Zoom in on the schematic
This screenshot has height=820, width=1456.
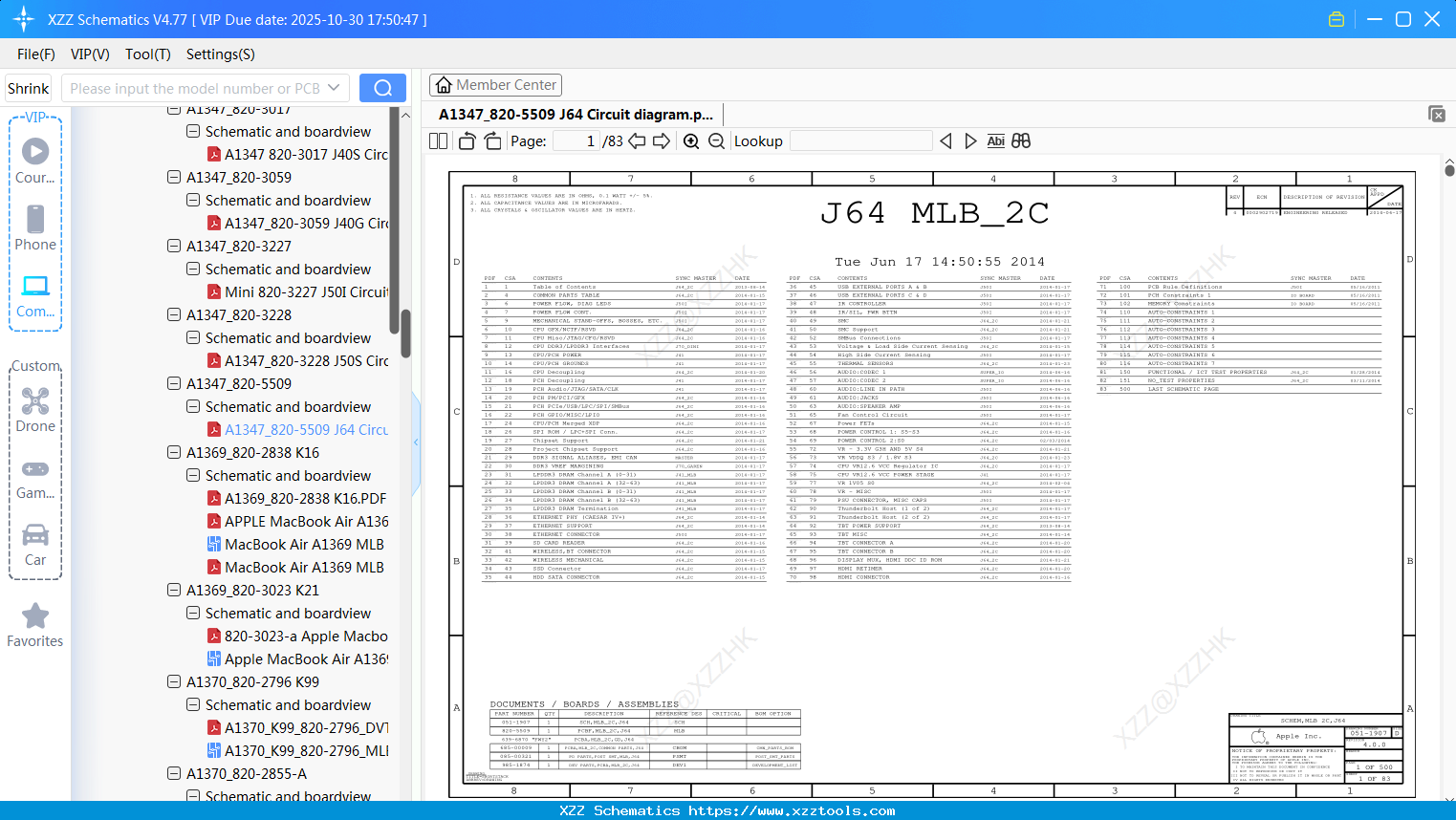(691, 141)
